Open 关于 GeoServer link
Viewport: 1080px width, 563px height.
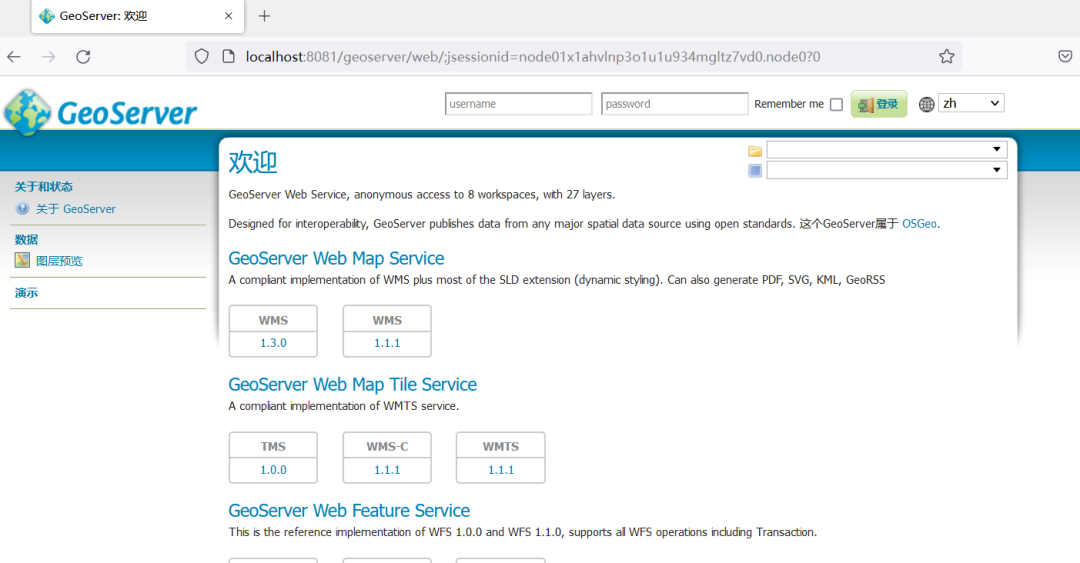coord(76,209)
